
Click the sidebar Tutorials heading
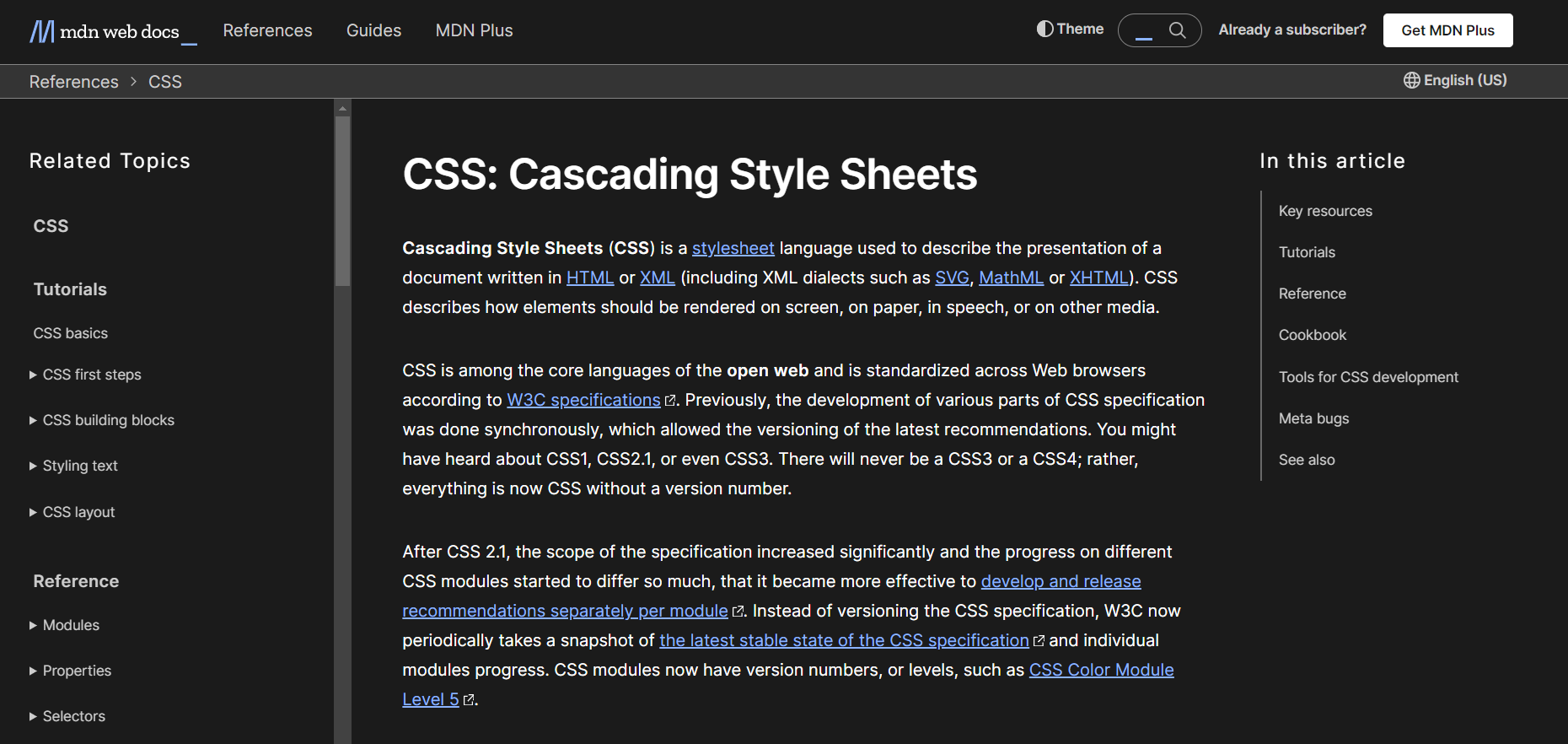[70, 289]
